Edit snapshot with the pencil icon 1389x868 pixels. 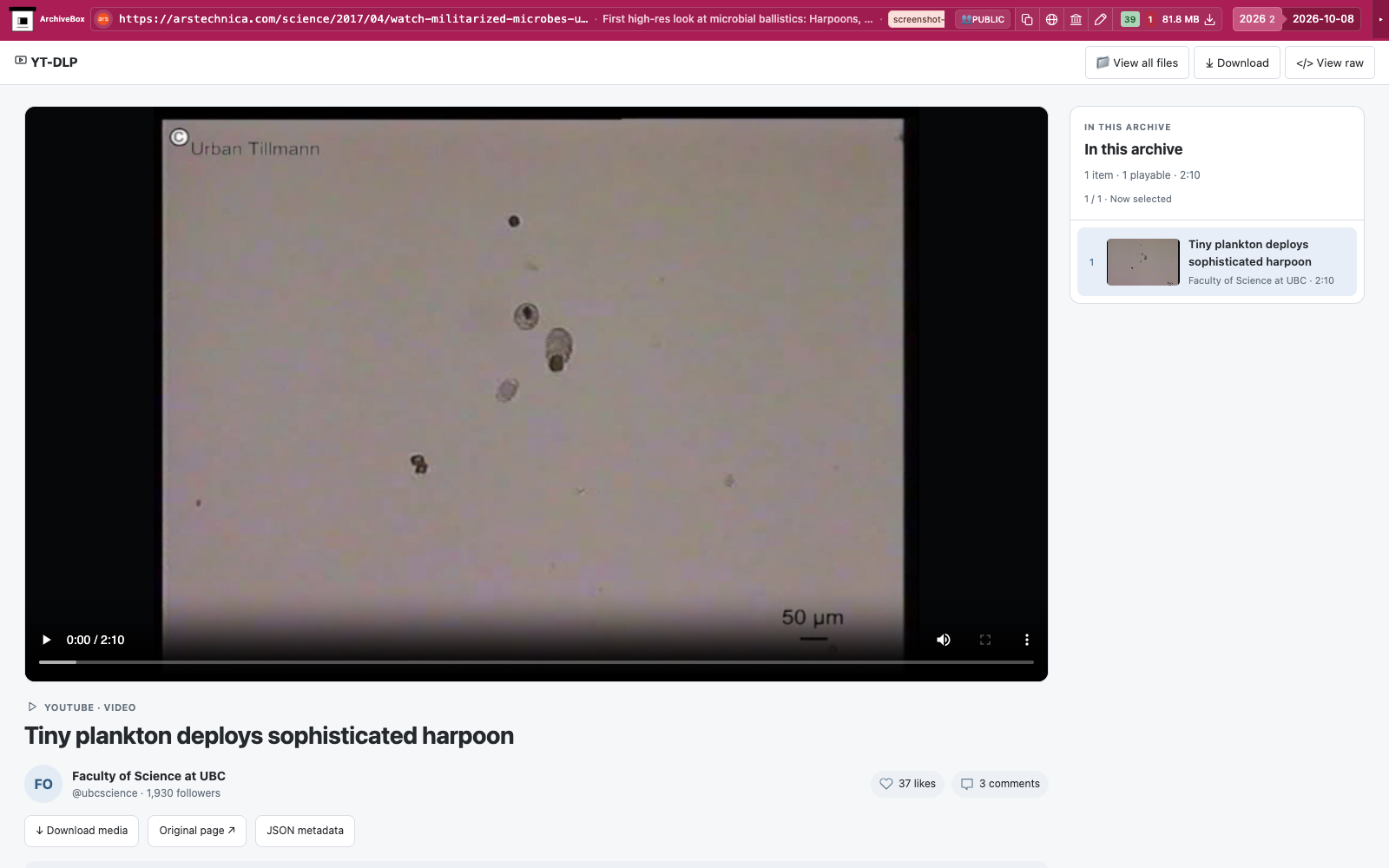pyautogui.click(x=1100, y=19)
